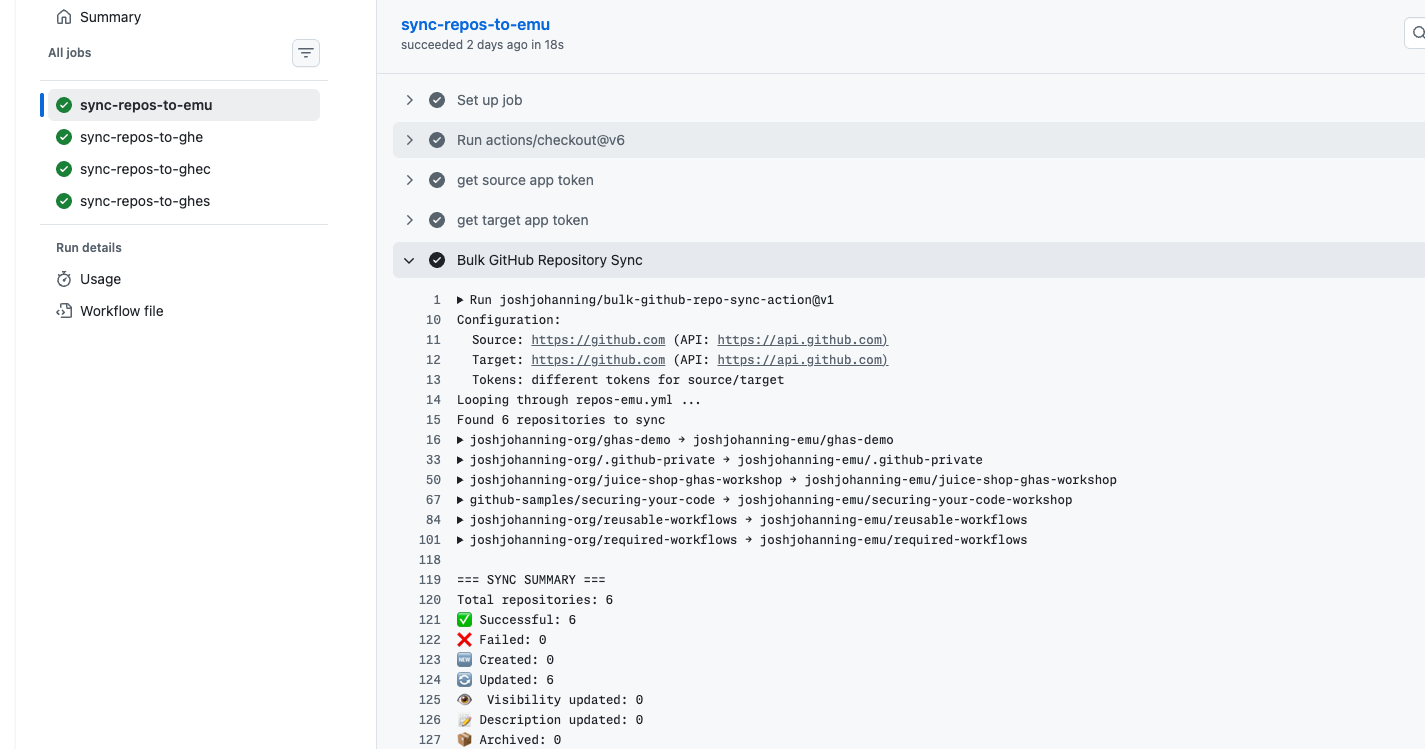Expand the Run actions/checkout@v6 step
This screenshot has width=1425, height=749.
click(409, 140)
